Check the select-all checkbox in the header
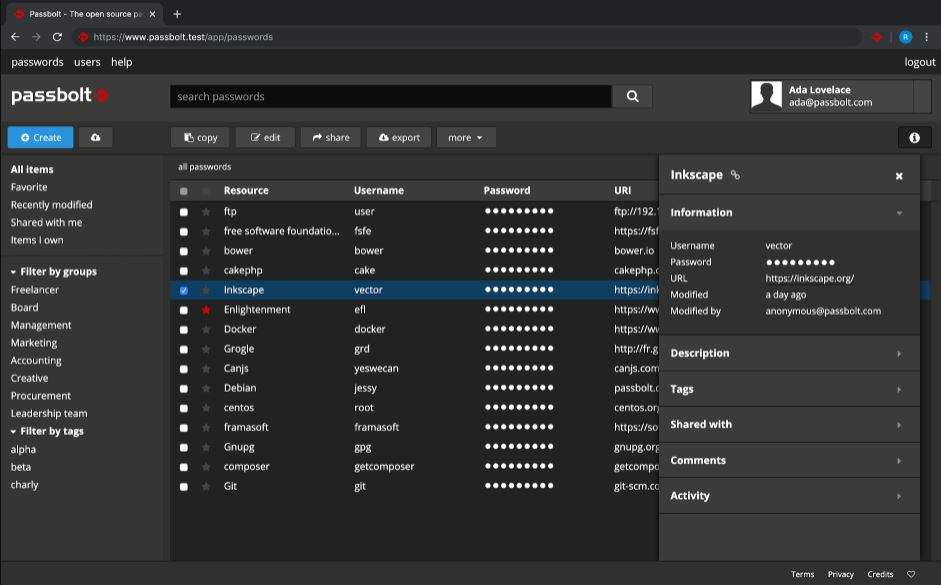Screen dimensions: 941x585 pyautogui.click(x=183, y=190)
